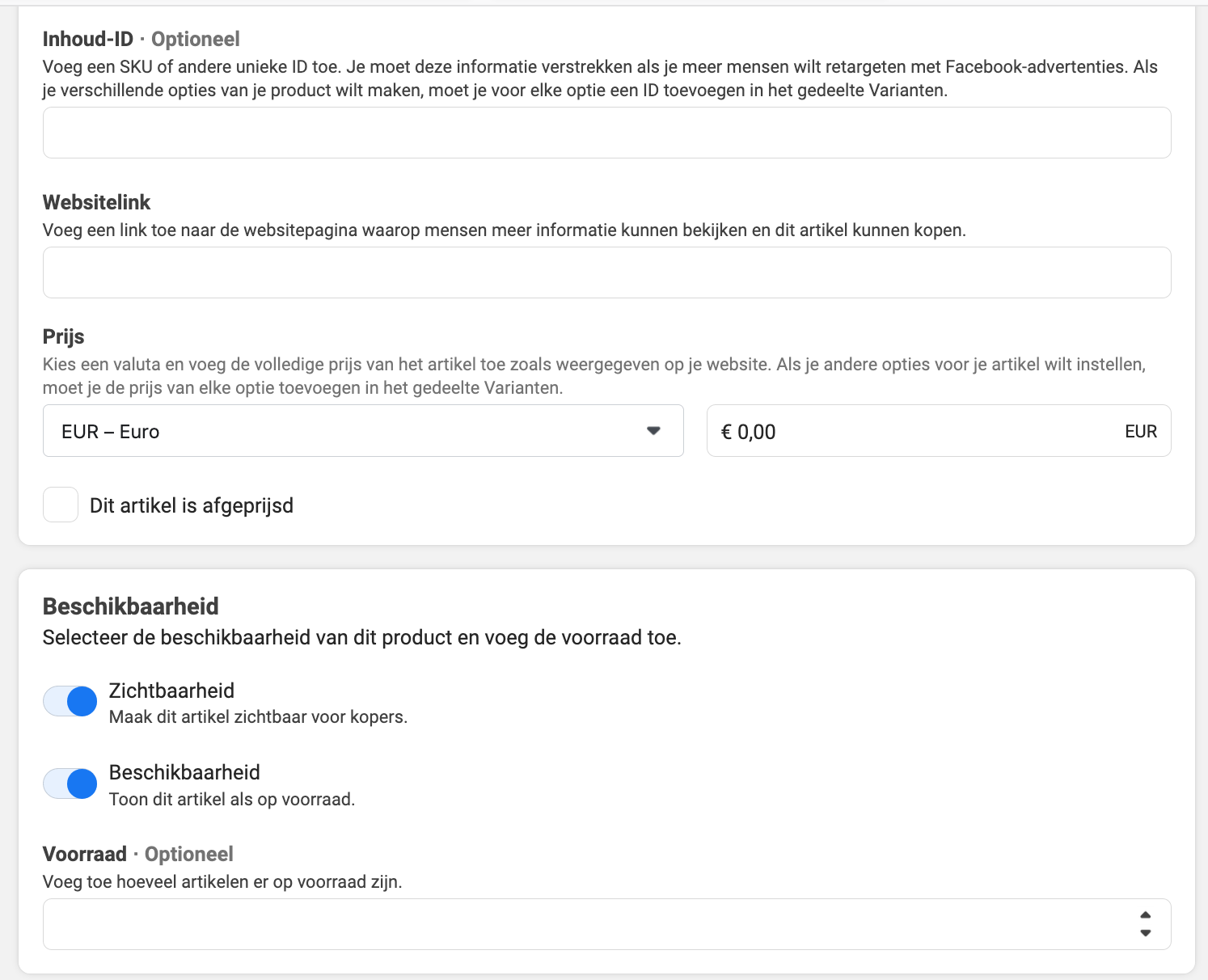Click the EUR suffix in price field

pyautogui.click(x=1141, y=432)
